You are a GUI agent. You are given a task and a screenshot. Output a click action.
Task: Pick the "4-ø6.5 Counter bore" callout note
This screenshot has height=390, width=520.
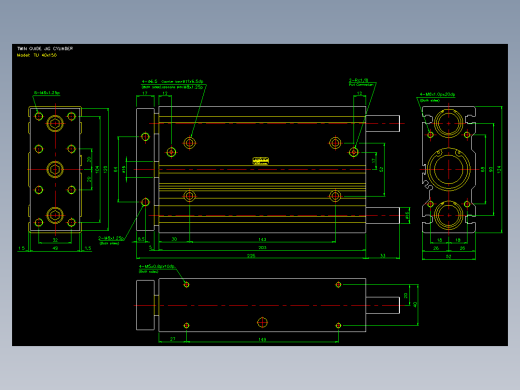173,84
